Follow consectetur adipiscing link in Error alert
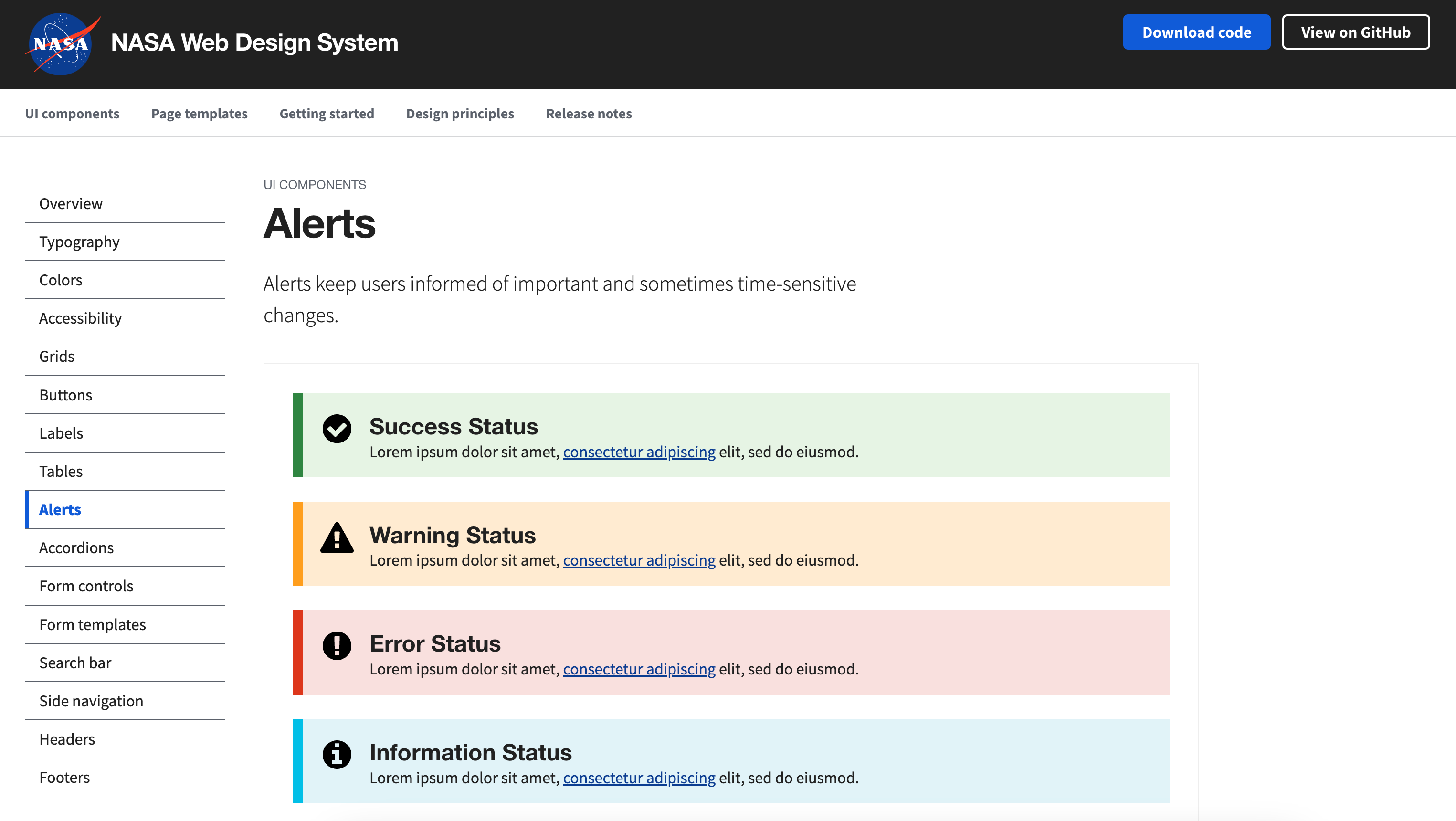The width and height of the screenshot is (1456, 821). (x=639, y=669)
